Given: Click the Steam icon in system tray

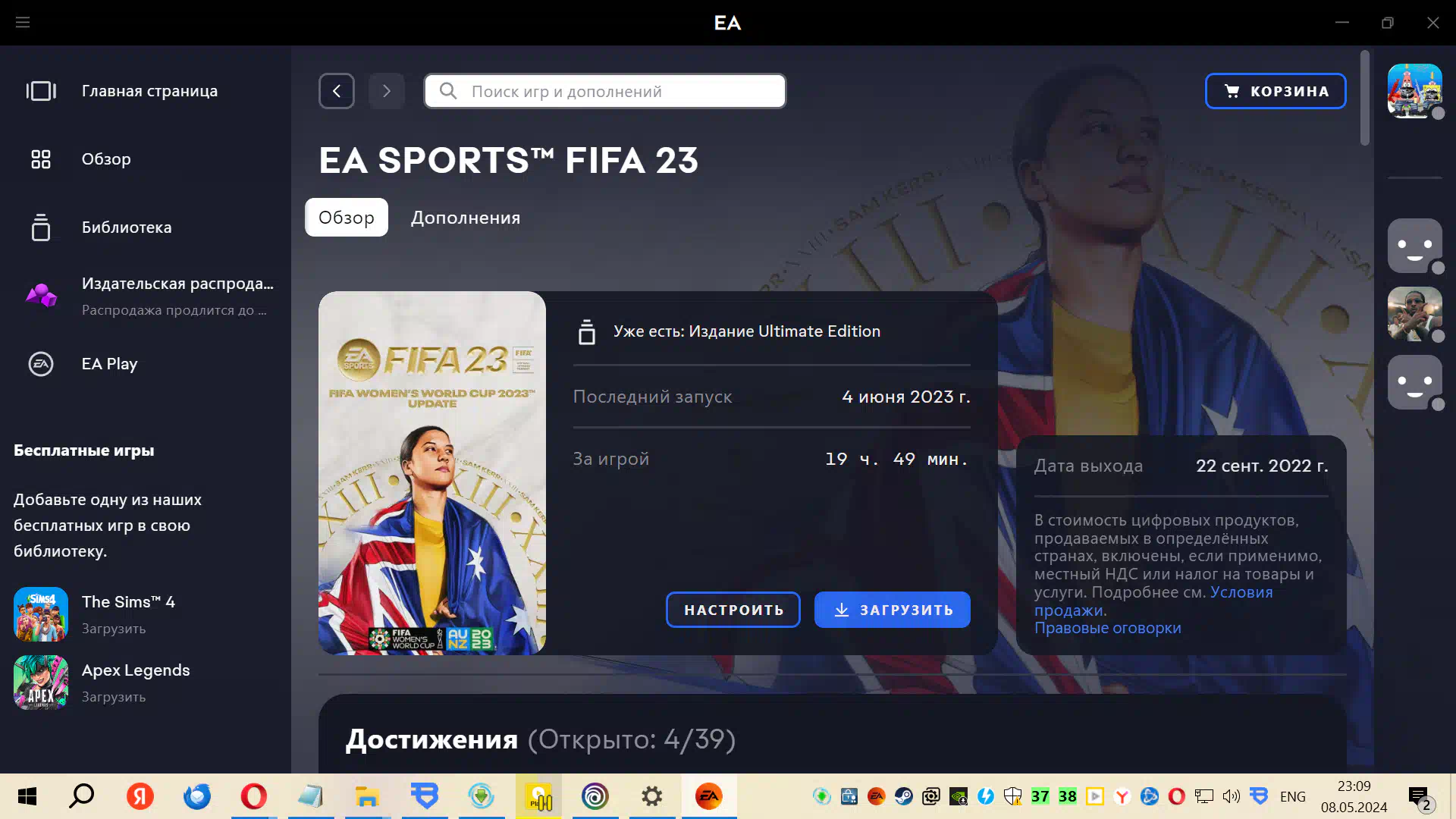Looking at the screenshot, I should [904, 796].
